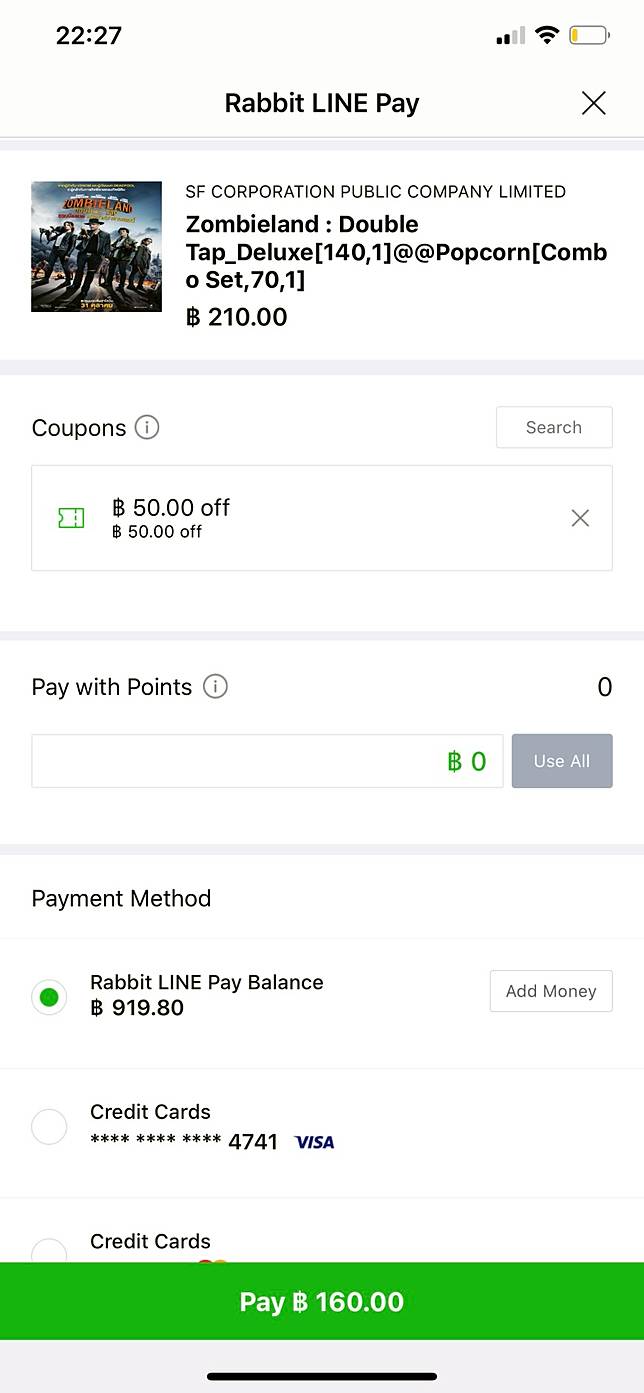The width and height of the screenshot is (644, 1393).
Task: Tap the green coupon ticket icon
Action: (71, 518)
